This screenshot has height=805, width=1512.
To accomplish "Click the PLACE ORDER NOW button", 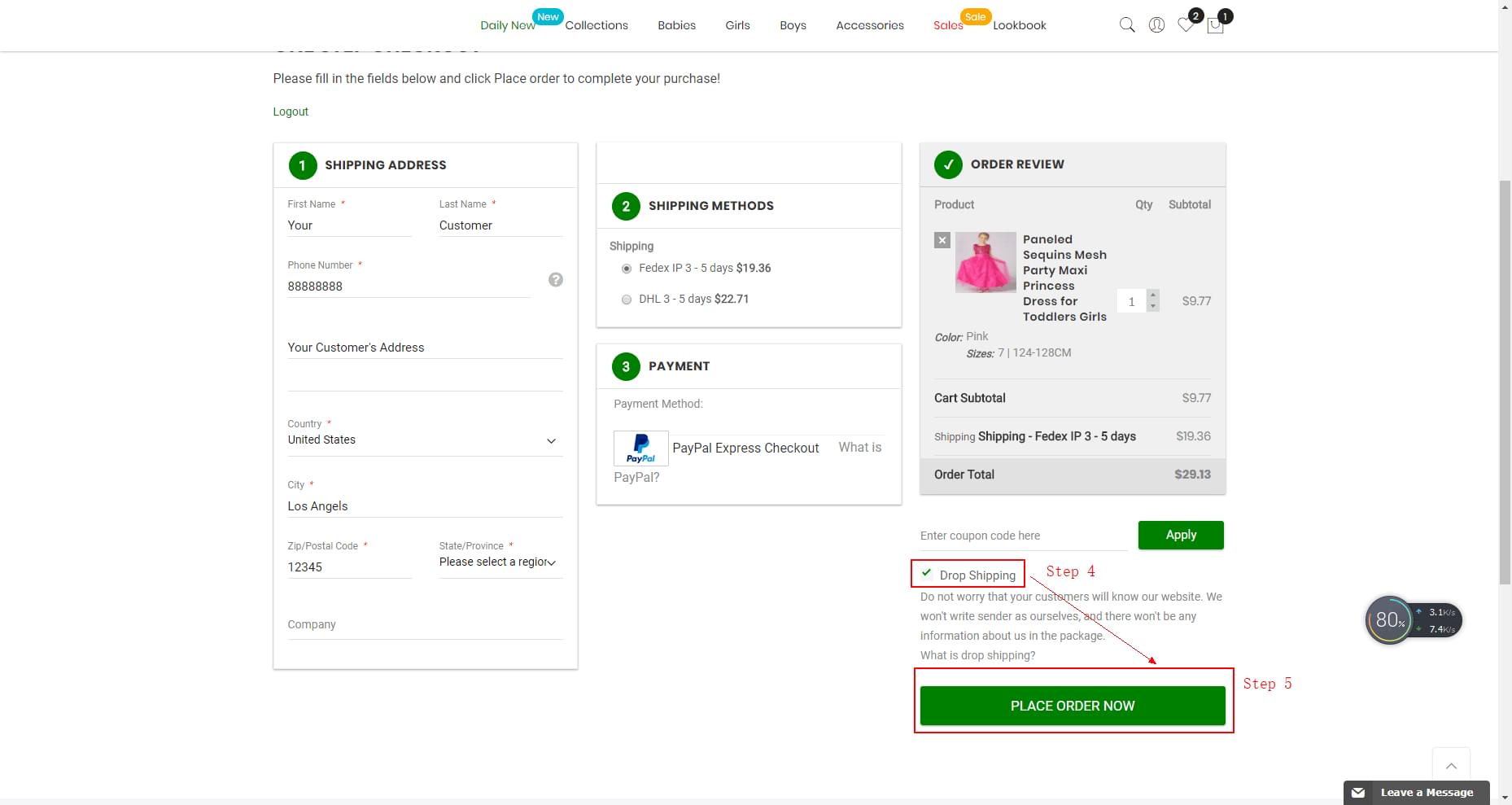I will pyautogui.click(x=1072, y=705).
